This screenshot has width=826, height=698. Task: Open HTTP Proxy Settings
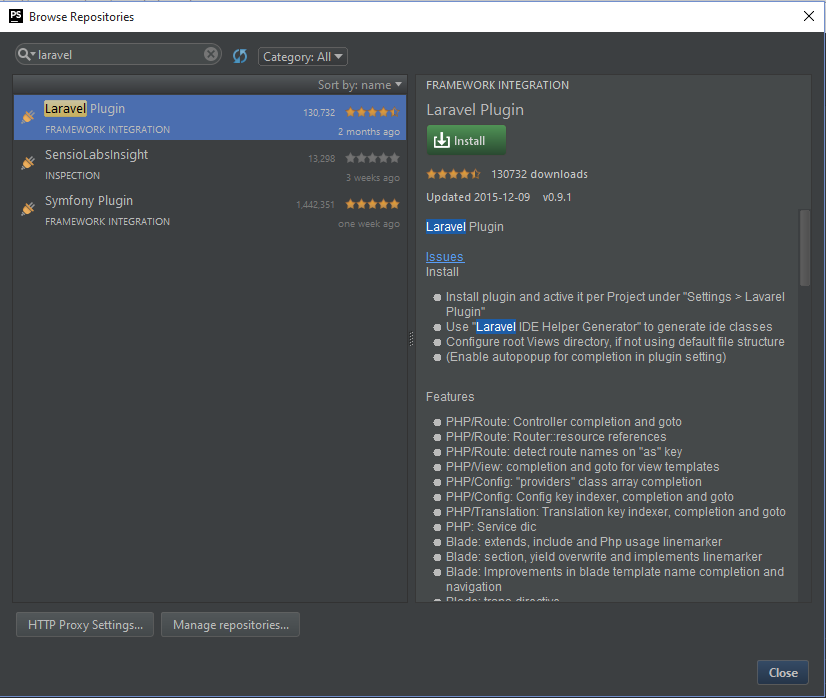pos(85,625)
